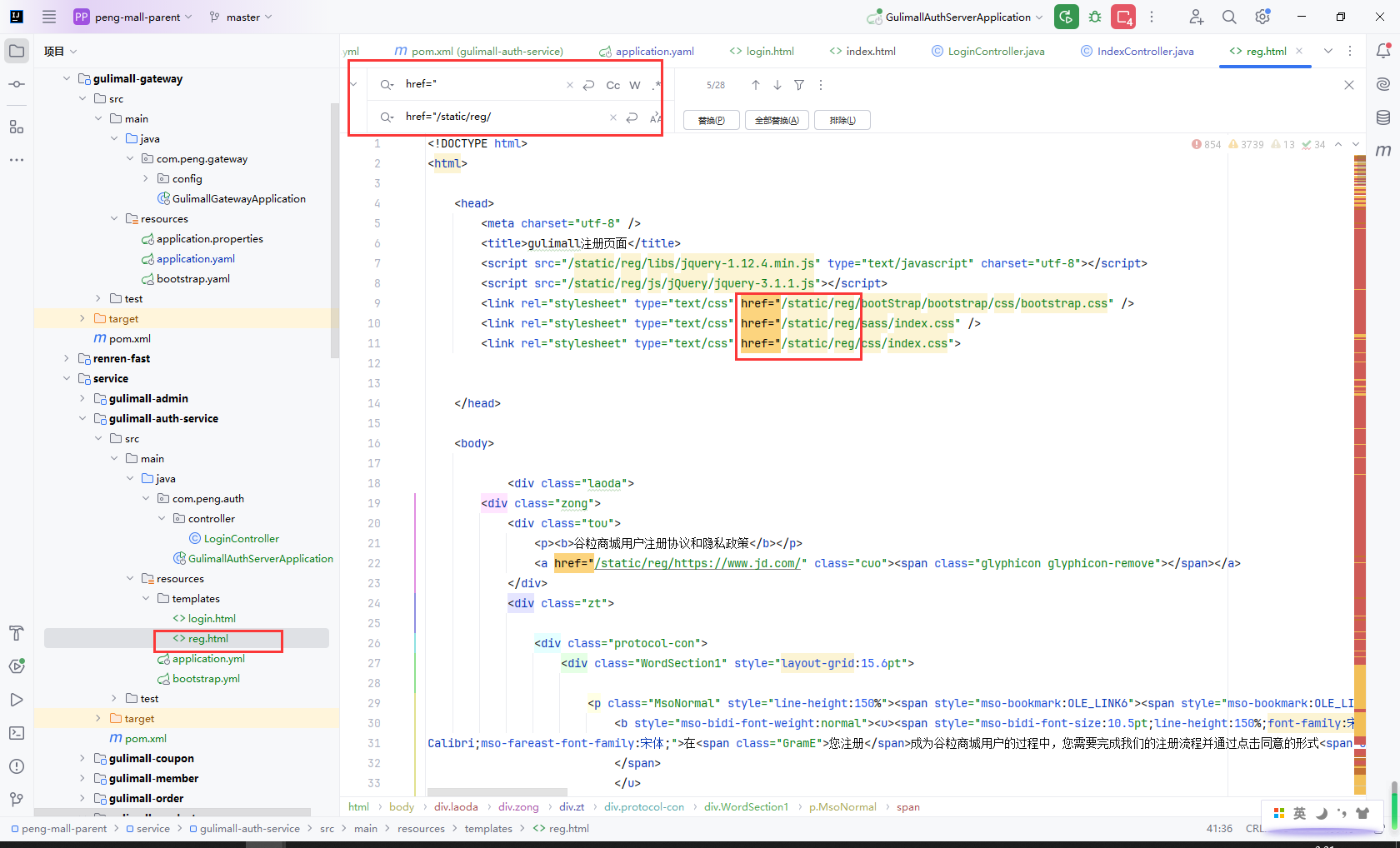Open the Maven tool window icon
This screenshot has height=848, width=1400.
[1383, 151]
